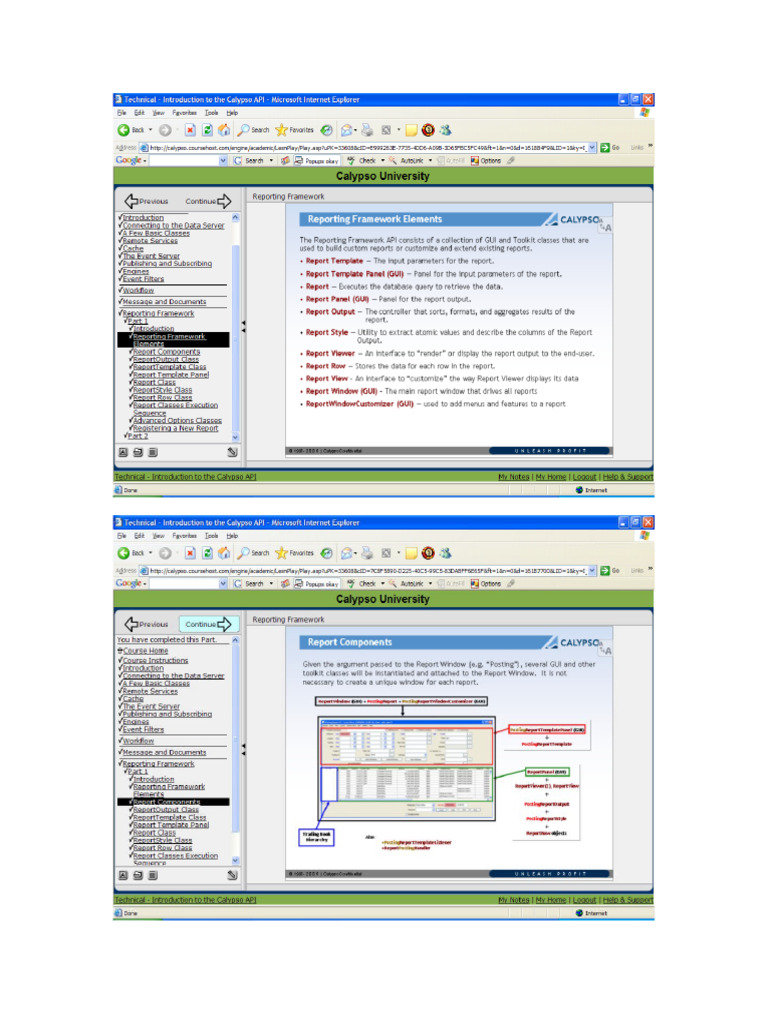
Task: Click the Back button in the upper window
Action: [x=130, y=130]
